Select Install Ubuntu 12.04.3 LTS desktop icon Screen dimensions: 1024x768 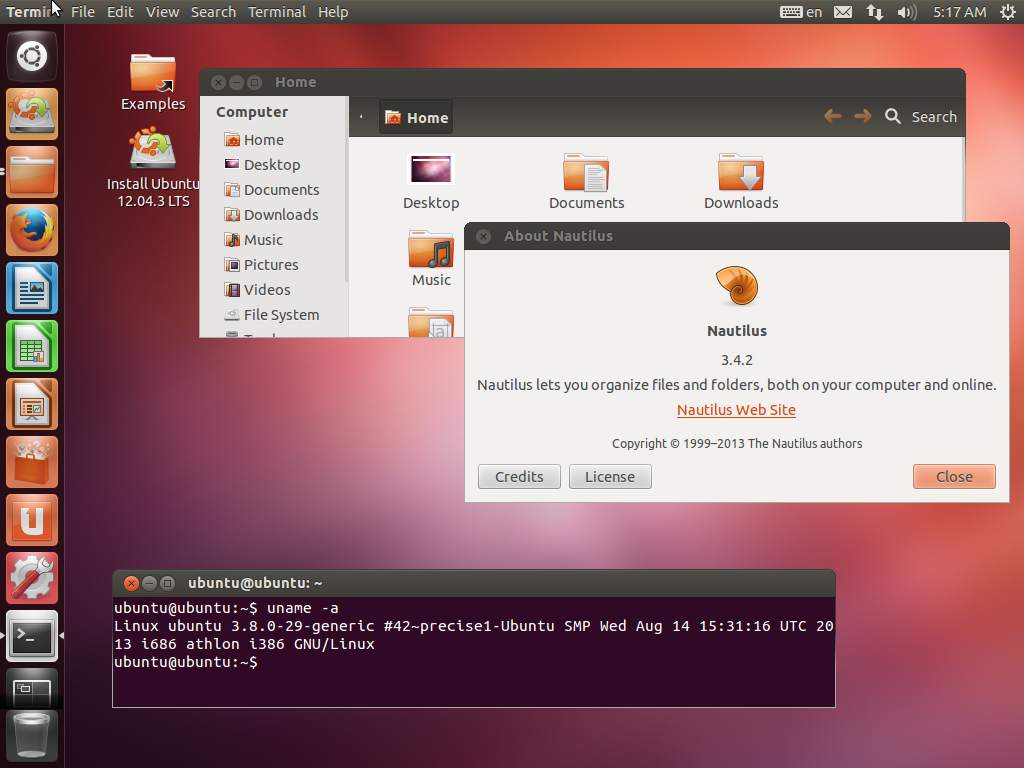pos(153,168)
